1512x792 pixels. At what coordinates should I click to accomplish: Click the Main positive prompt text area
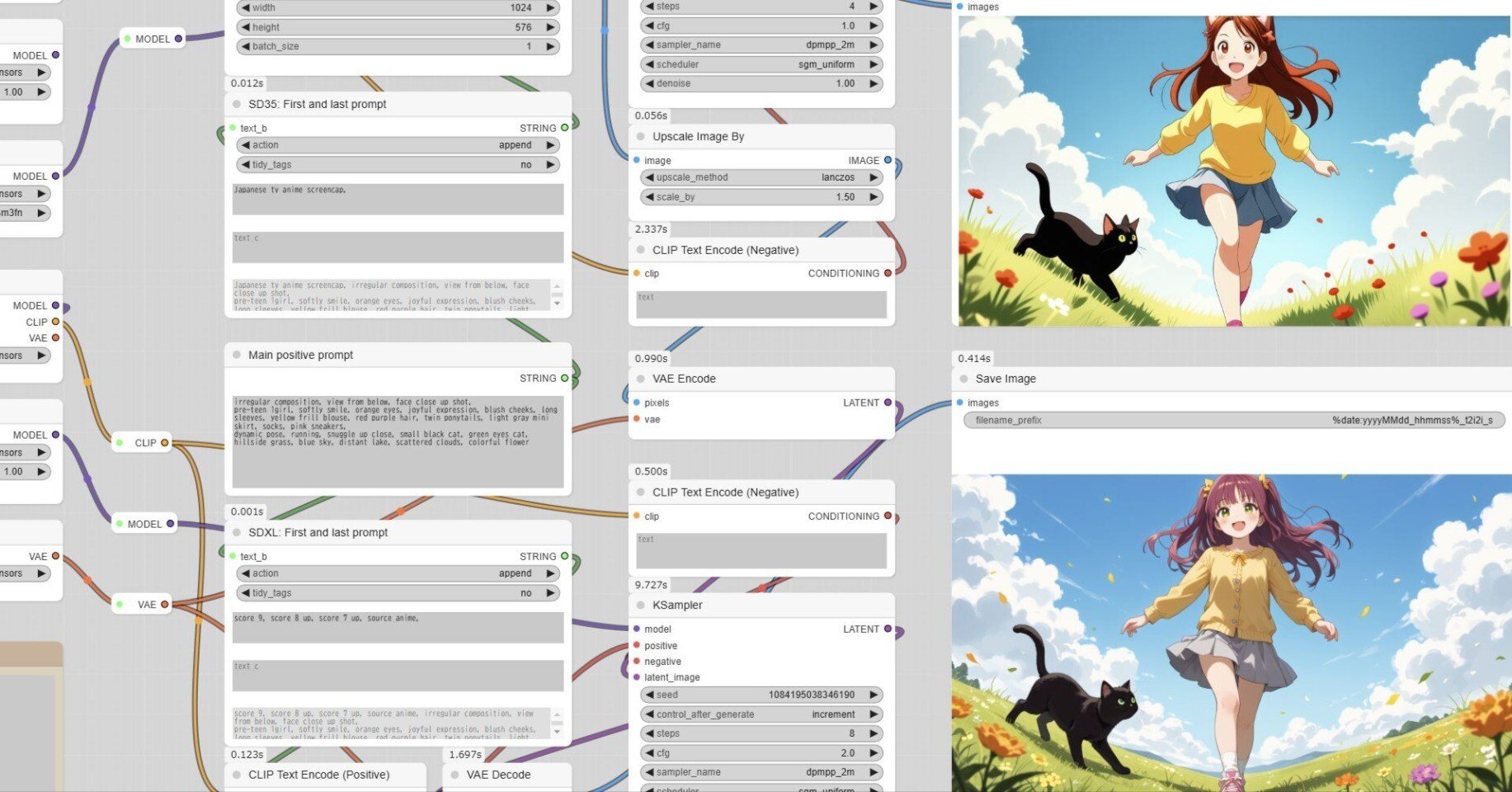tap(398, 441)
